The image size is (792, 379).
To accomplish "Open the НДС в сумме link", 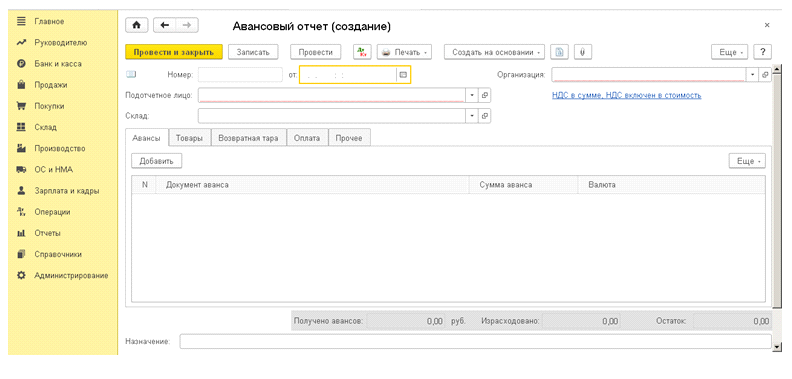I will pos(626,95).
